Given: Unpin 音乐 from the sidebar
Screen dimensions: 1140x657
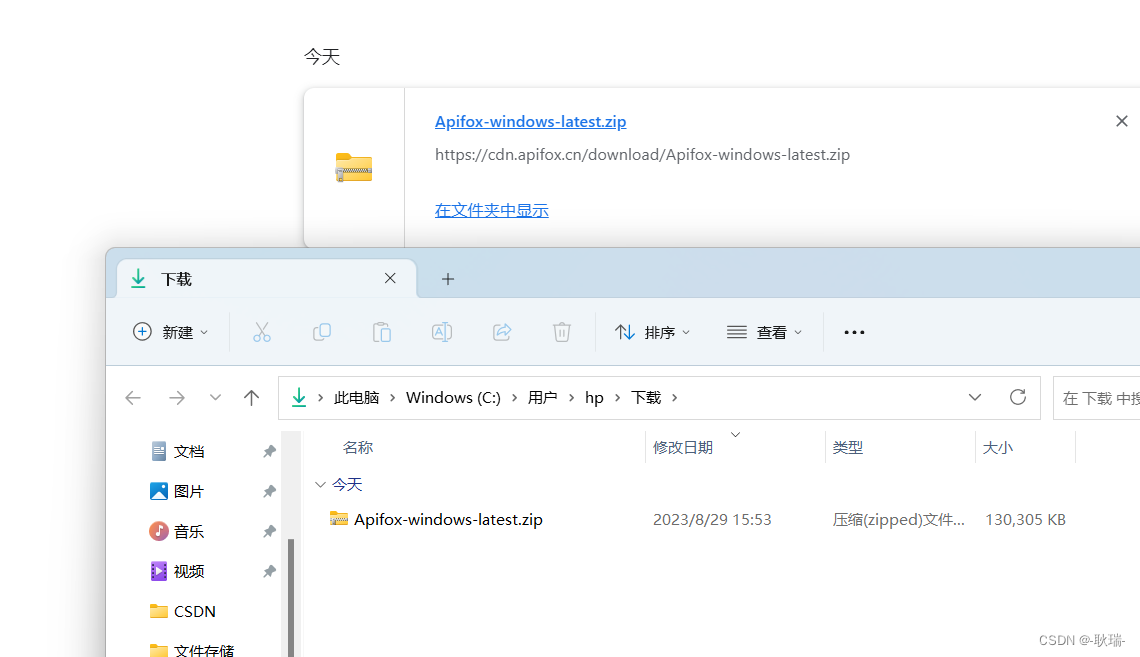Looking at the screenshot, I should 268,531.
